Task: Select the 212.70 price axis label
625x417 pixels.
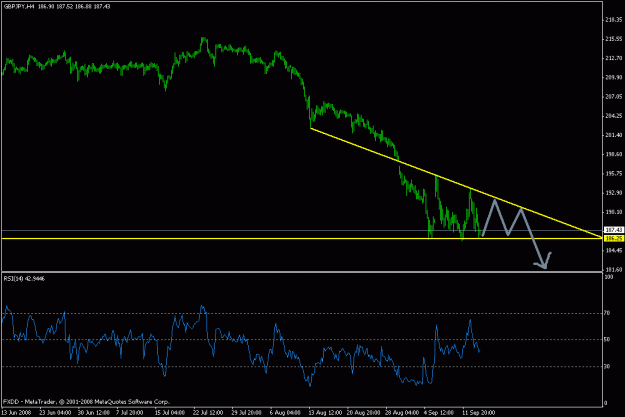Action: (613, 58)
